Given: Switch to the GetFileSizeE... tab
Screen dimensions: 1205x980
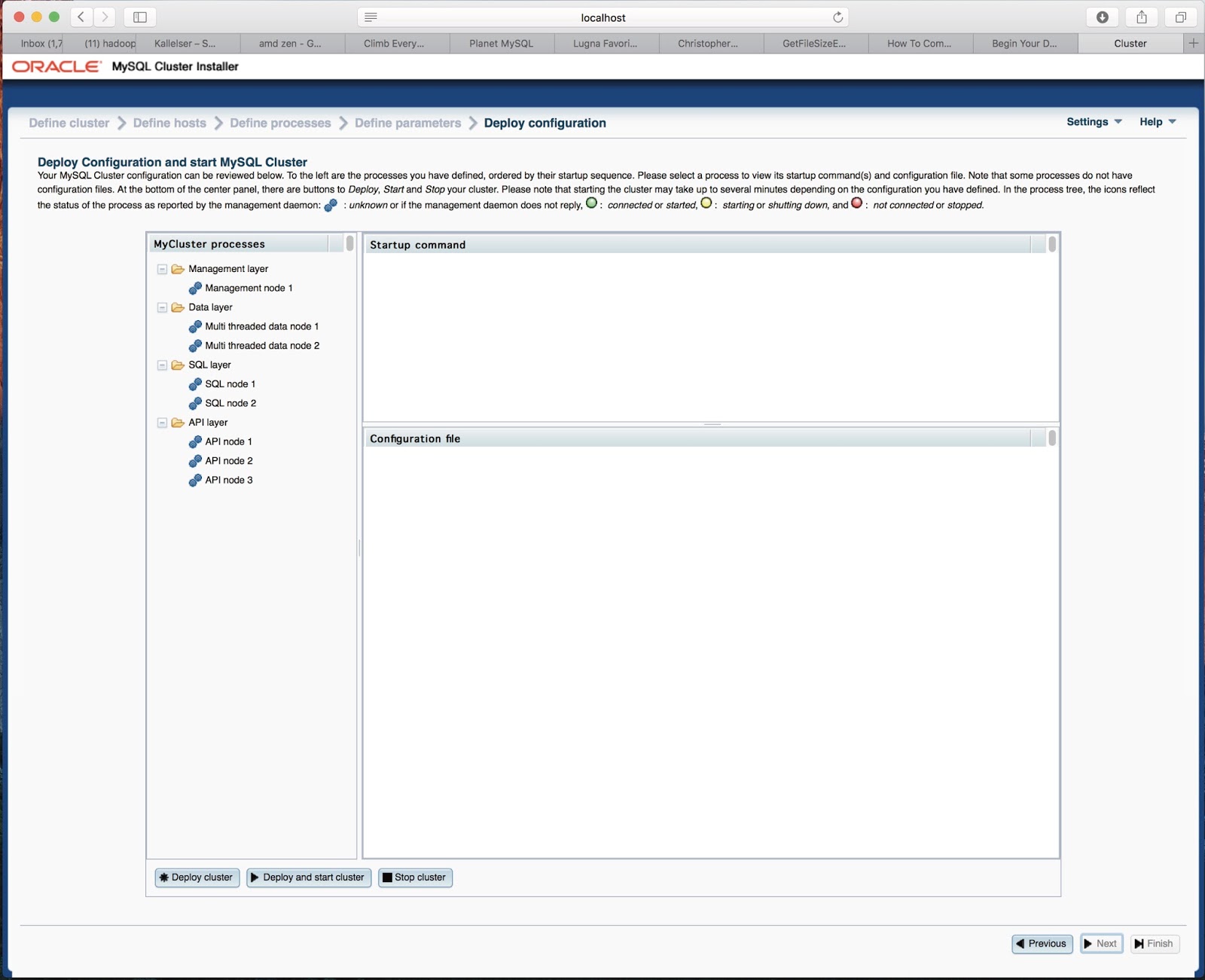Looking at the screenshot, I should tap(816, 44).
